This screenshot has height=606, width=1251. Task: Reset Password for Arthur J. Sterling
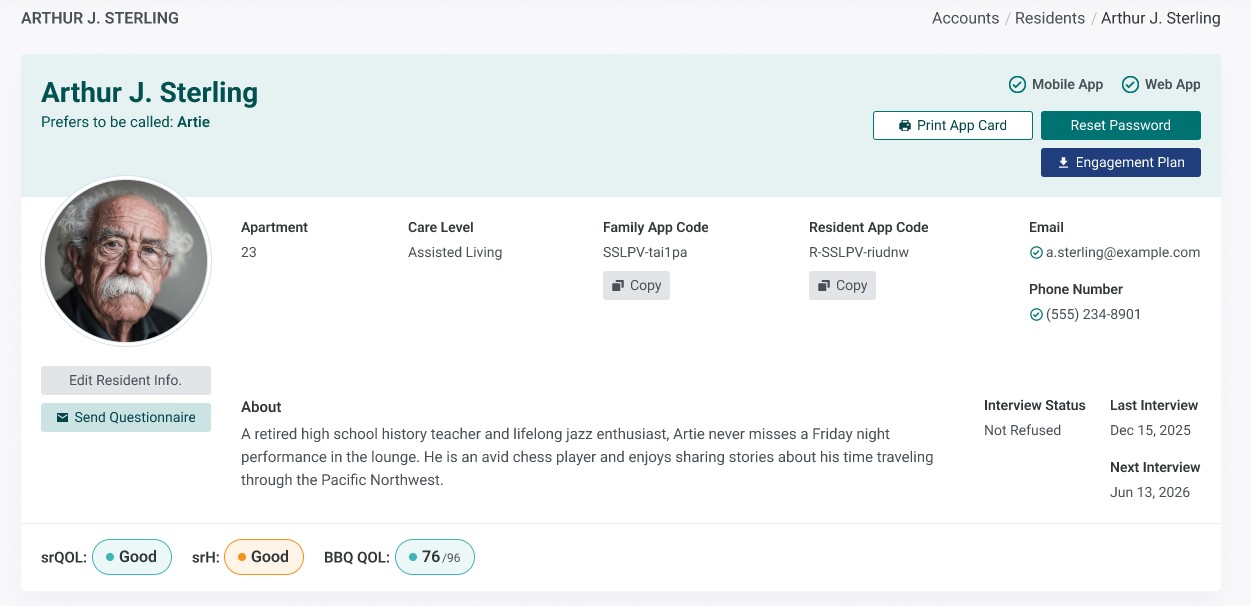pos(1121,125)
